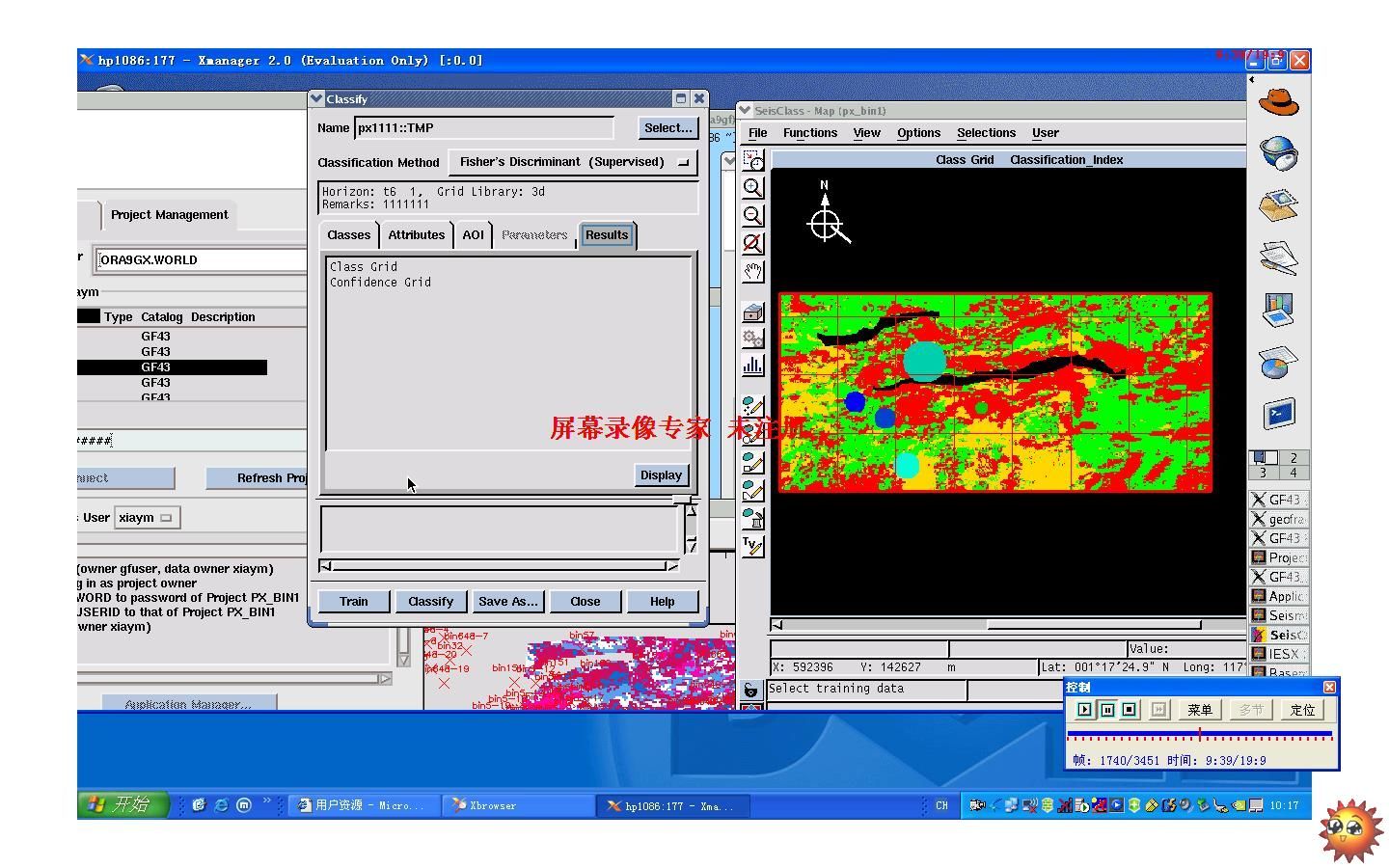Image resolution: width=1389 pixels, height=868 pixels.
Task: Click the training data delete trash icon
Action: (x=753, y=519)
